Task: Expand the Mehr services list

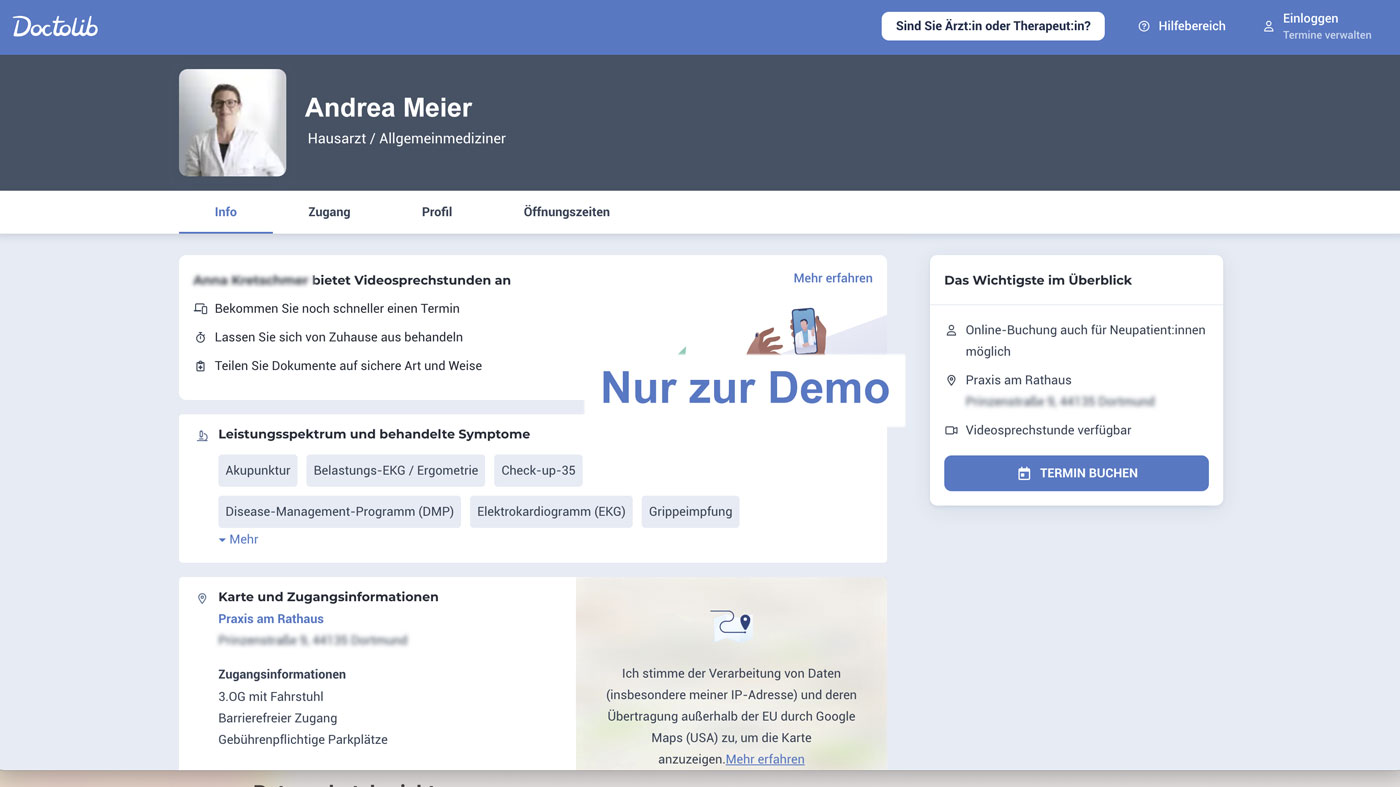Action: click(239, 540)
